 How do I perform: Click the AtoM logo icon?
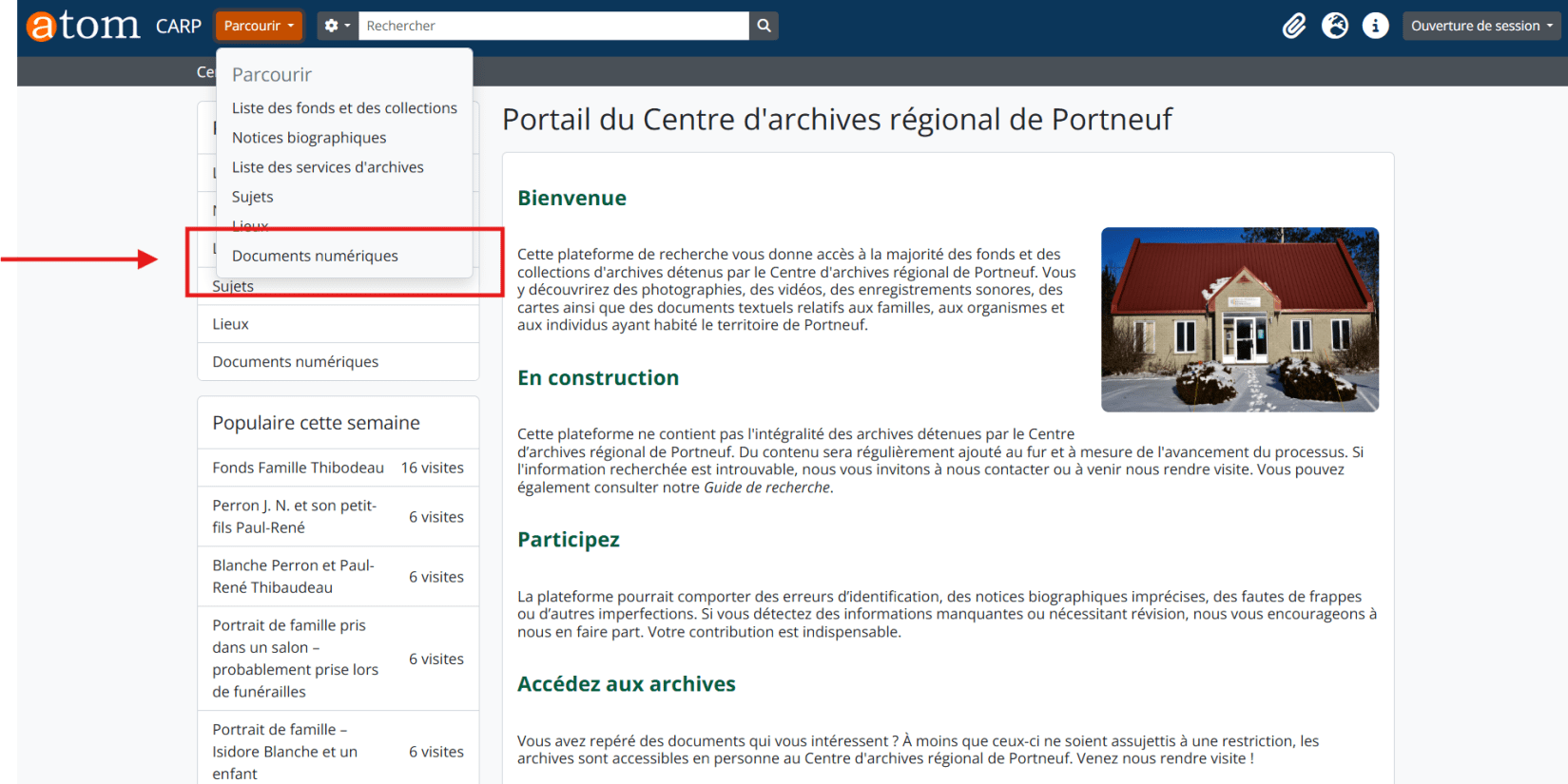click(x=83, y=26)
